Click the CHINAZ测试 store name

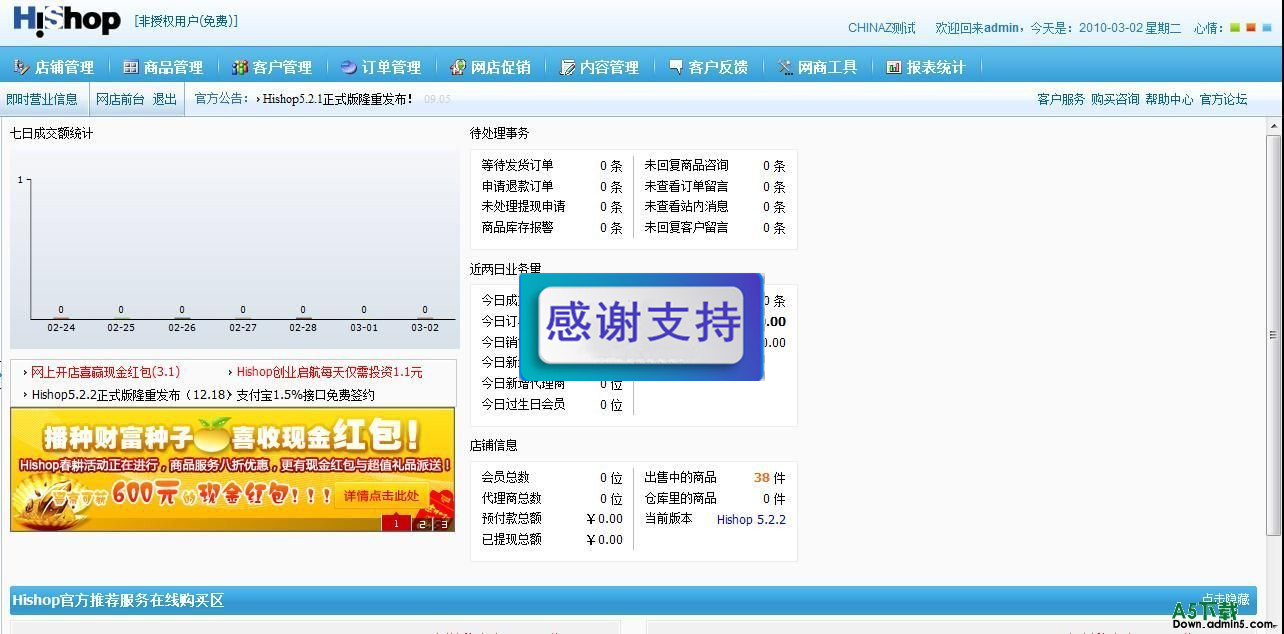[x=881, y=28]
